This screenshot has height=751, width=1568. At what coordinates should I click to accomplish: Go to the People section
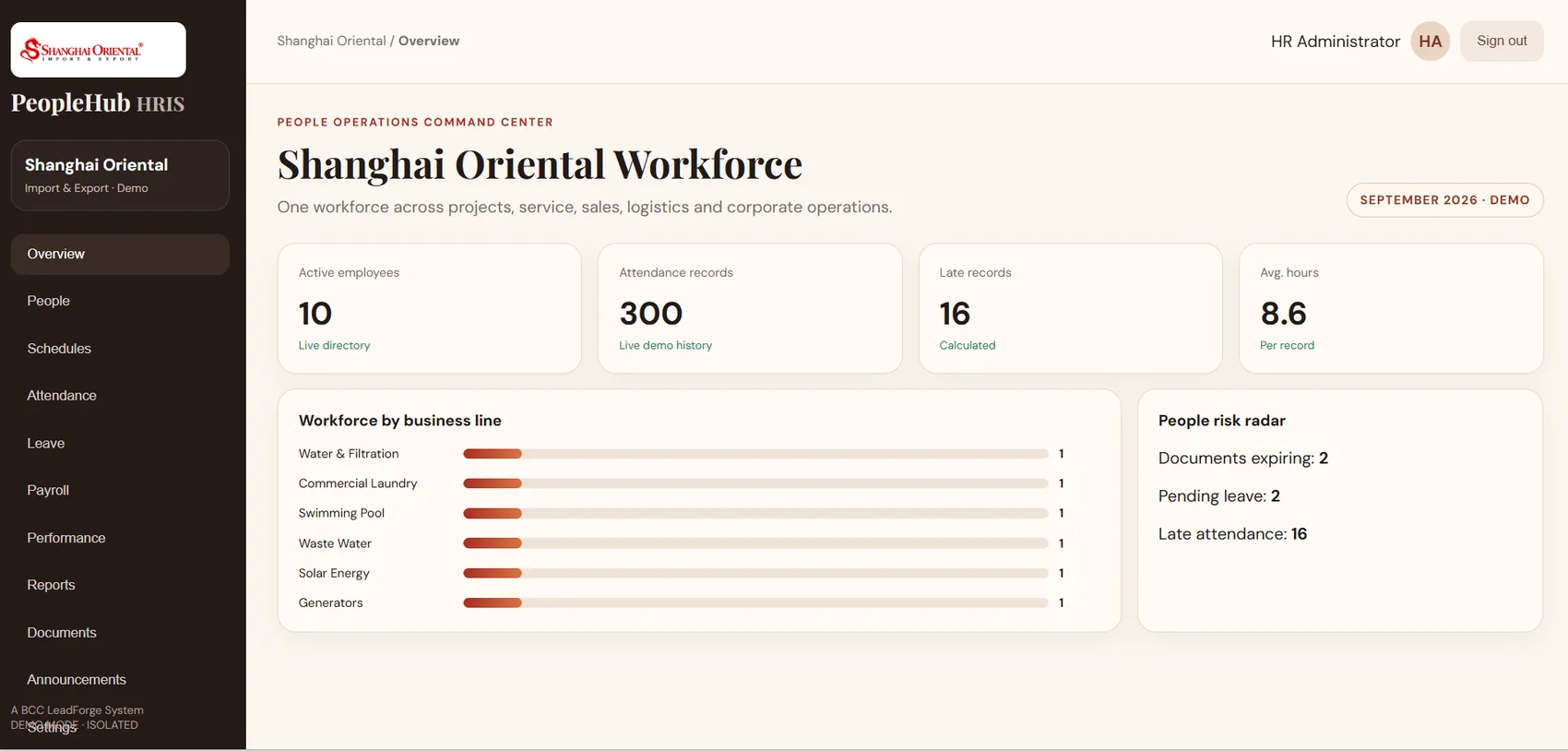click(x=120, y=301)
